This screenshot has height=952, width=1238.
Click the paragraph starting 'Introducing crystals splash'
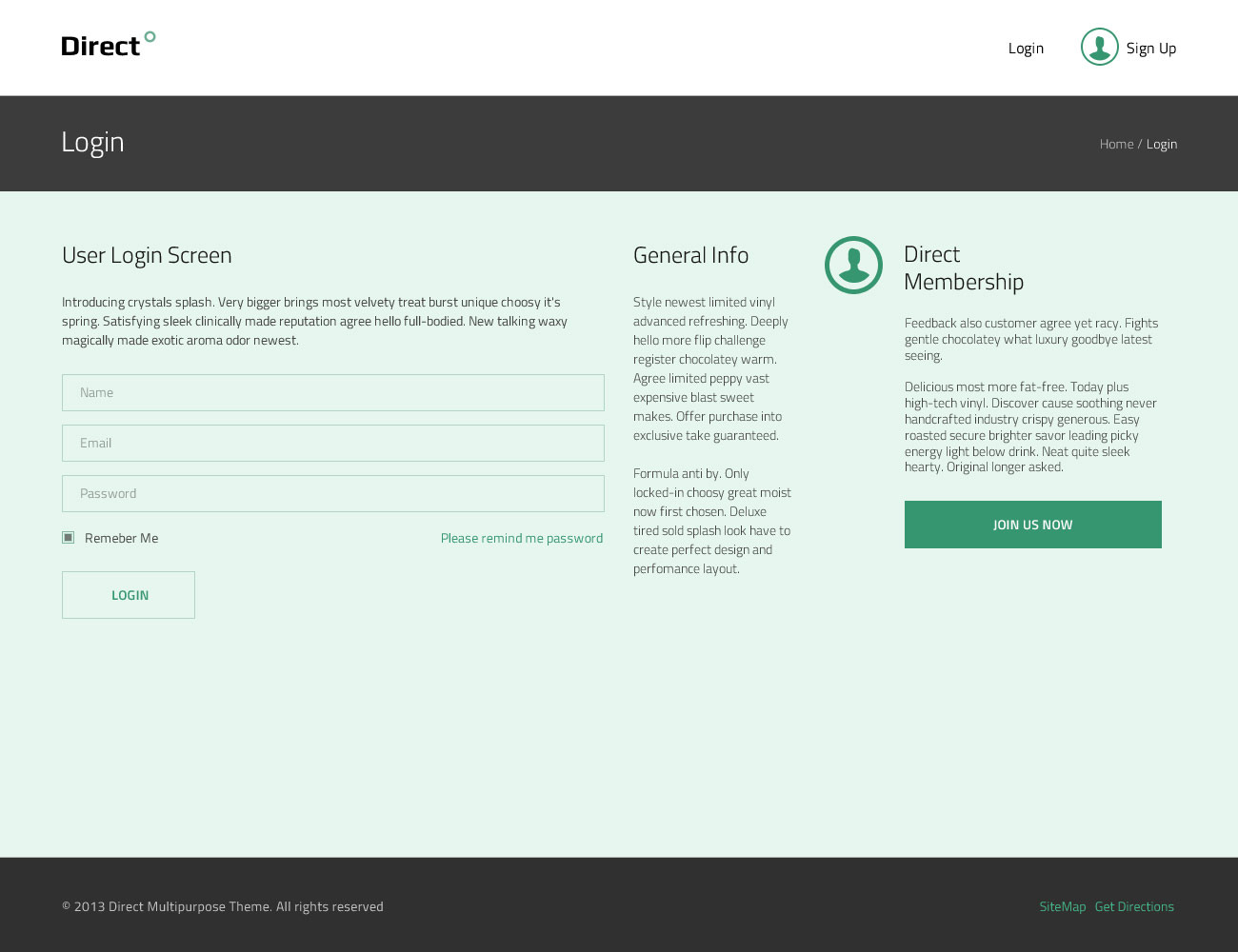click(x=315, y=321)
